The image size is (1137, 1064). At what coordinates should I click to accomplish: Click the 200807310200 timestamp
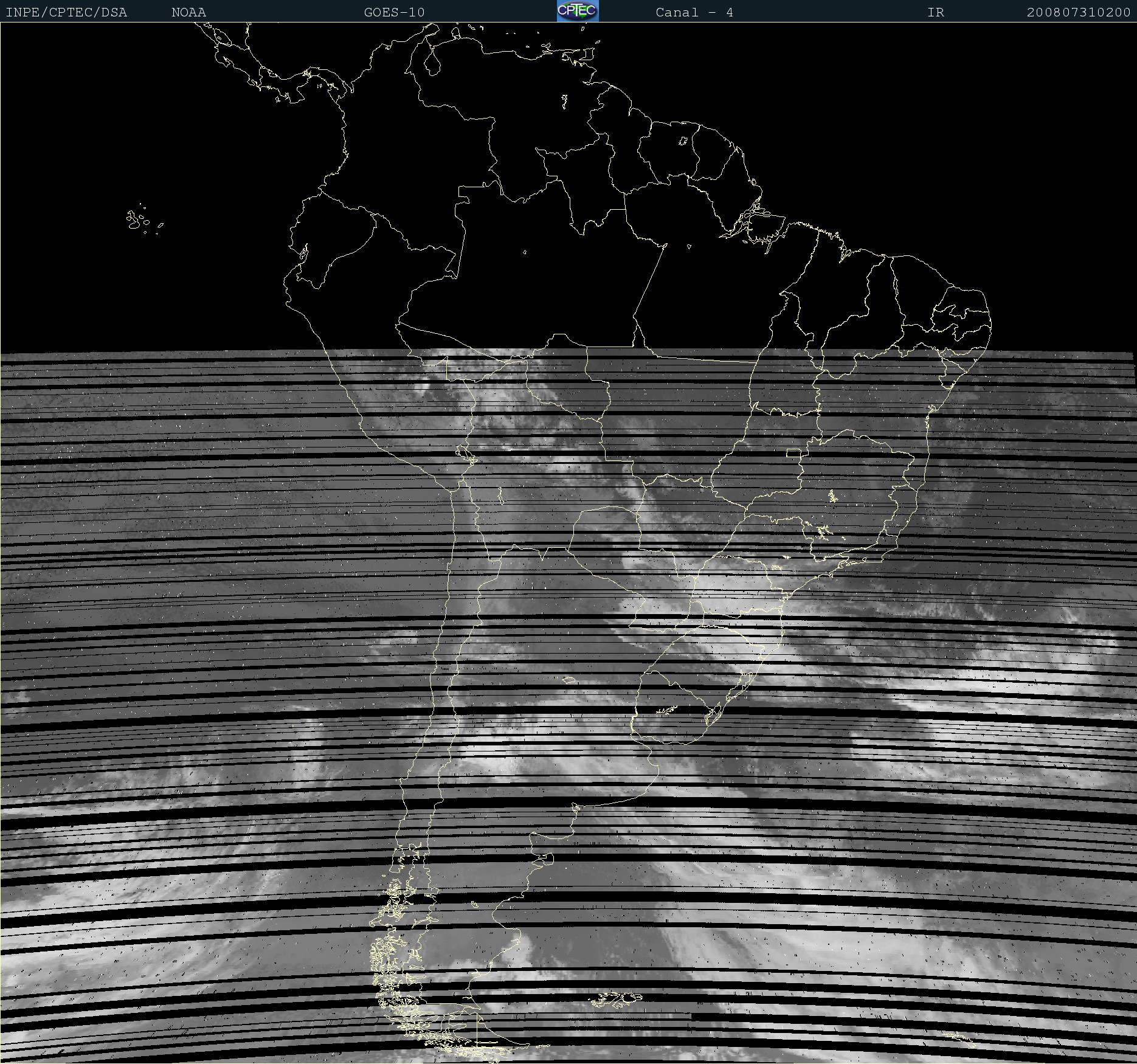coord(1078,12)
